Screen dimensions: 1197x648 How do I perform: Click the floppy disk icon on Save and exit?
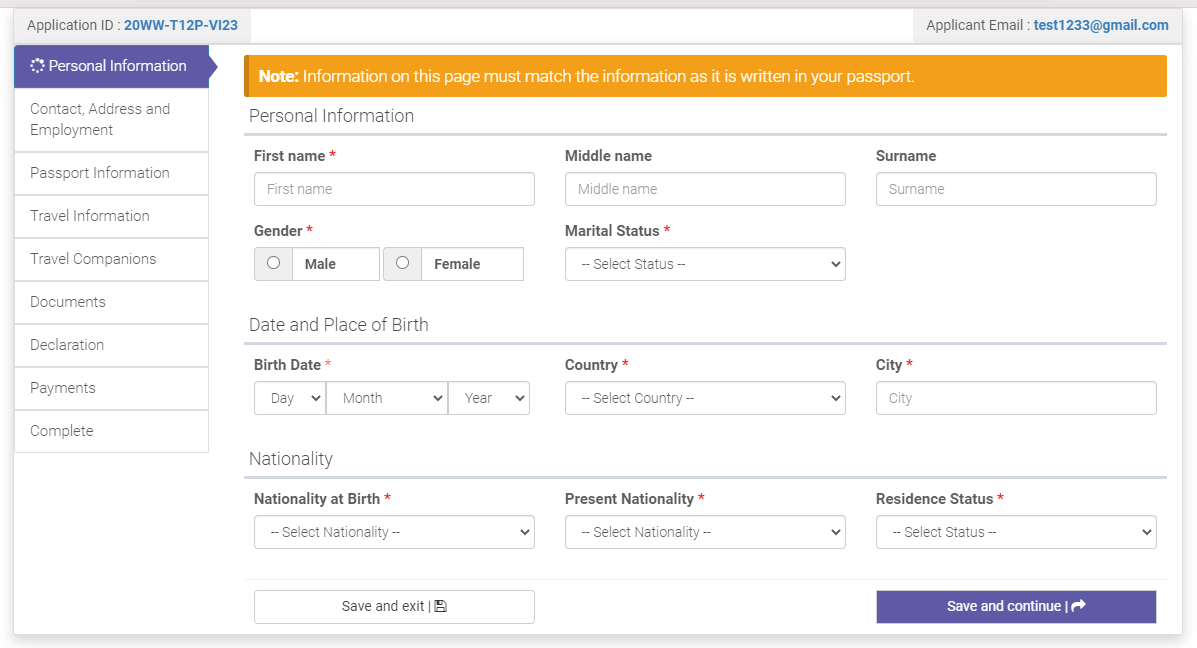440,606
